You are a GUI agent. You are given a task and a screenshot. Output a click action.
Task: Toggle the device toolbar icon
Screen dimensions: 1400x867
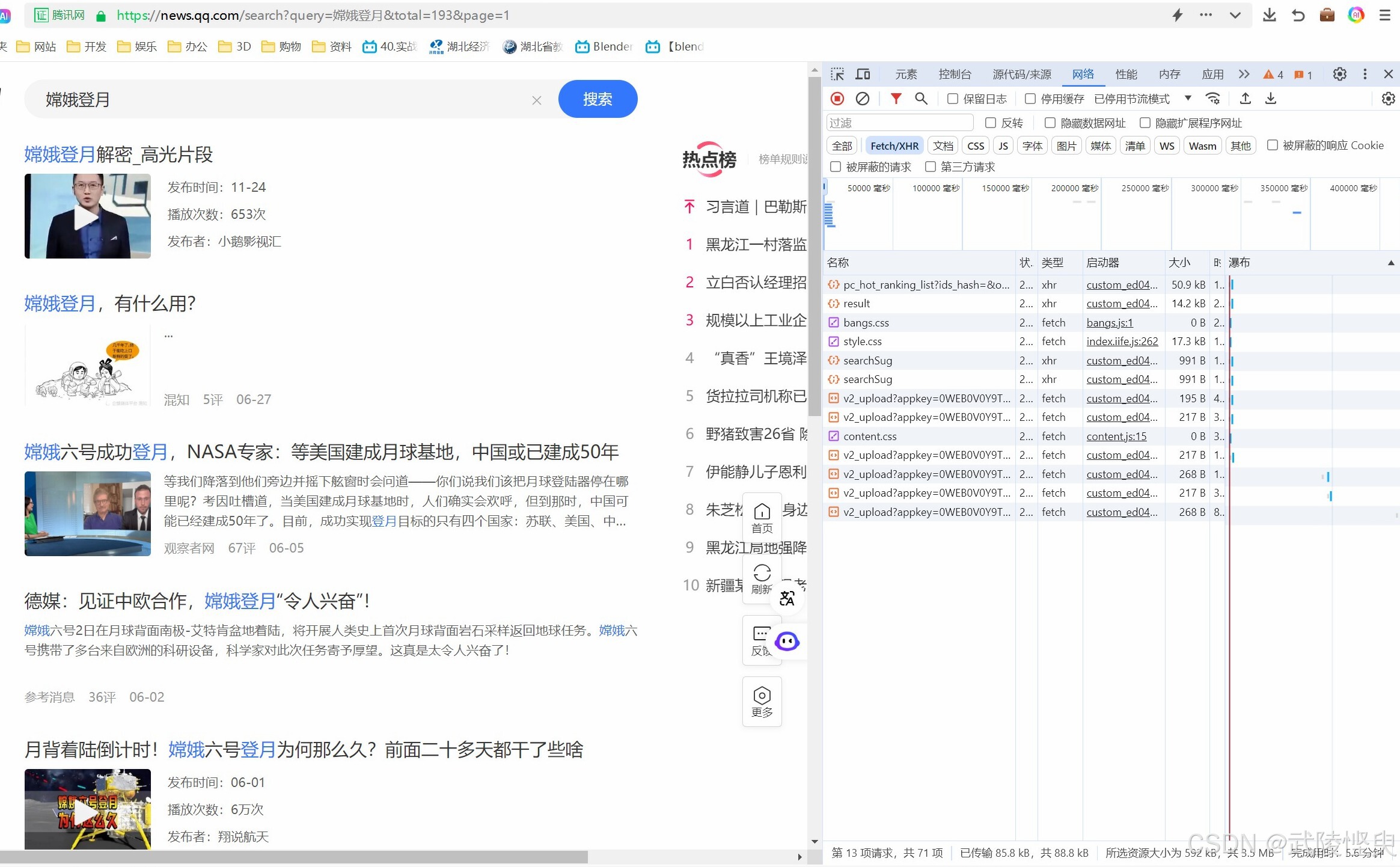(x=863, y=74)
